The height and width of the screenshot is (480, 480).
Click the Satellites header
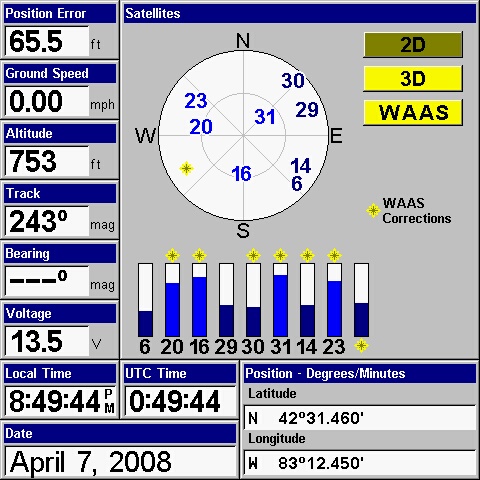click(x=300, y=14)
